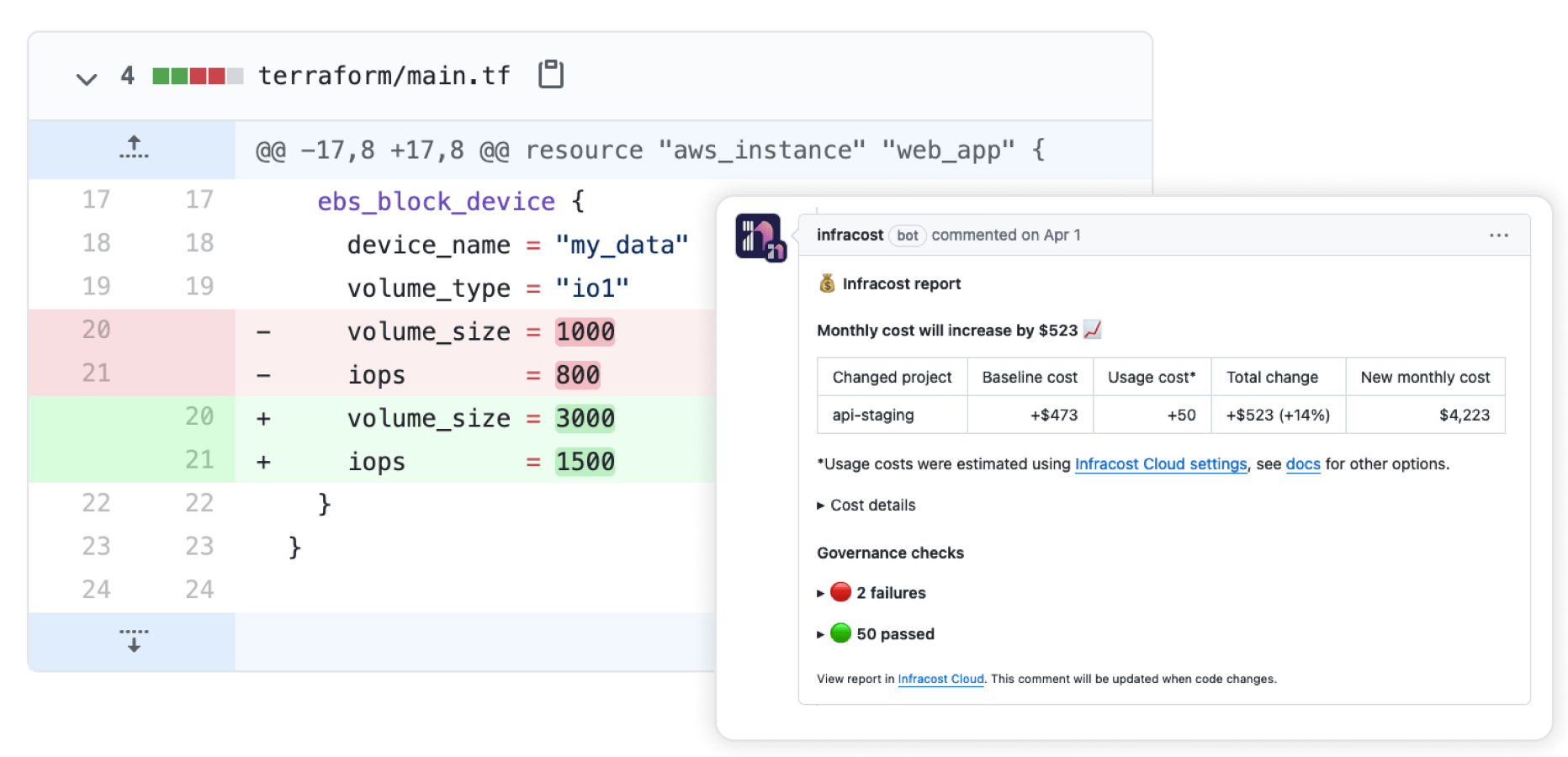This screenshot has height=757, width=1568.
Task: Click the diff stat color squares
Action: pyautogui.click(x=198, y=76)
